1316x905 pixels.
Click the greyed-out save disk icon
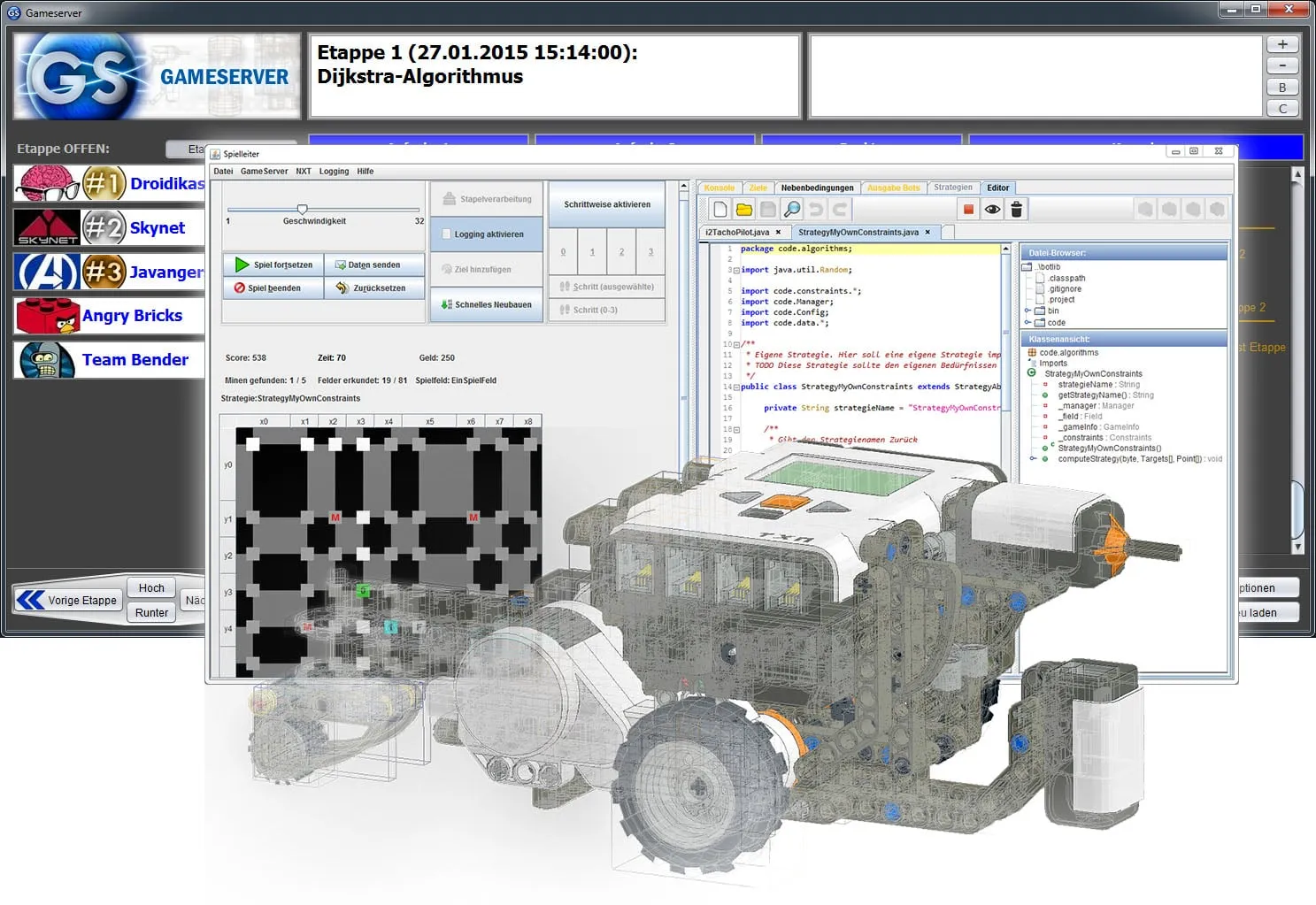768,210
